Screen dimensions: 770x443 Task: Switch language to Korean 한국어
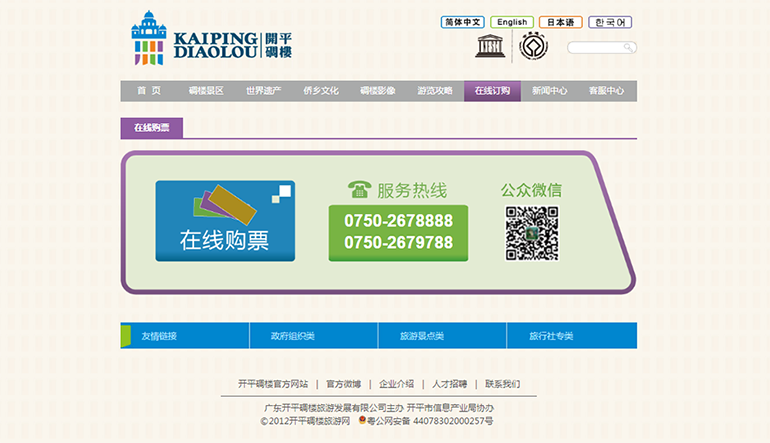point(610,22)
